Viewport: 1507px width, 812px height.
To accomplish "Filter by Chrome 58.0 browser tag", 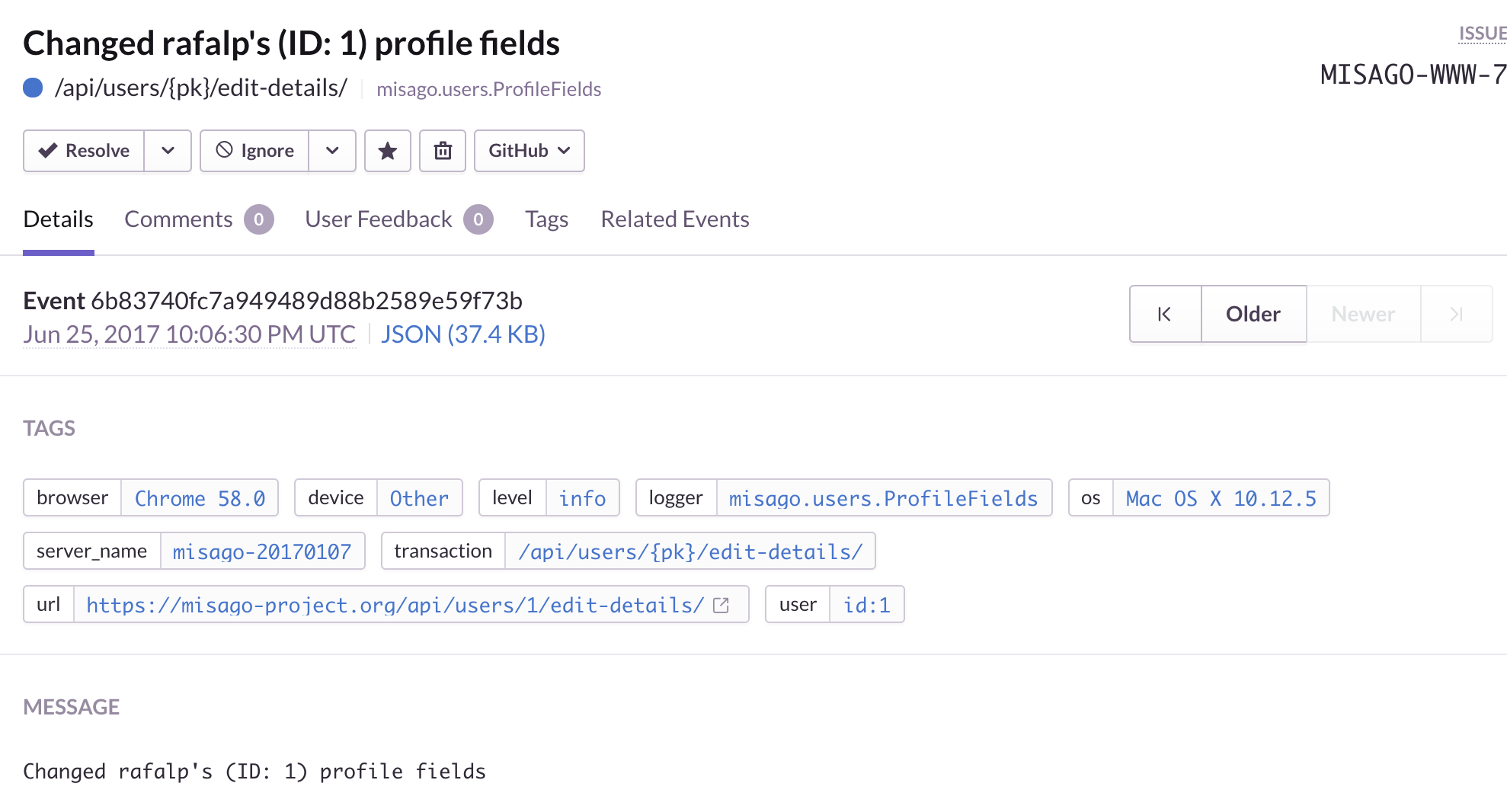I will click(x=200, y=498).
